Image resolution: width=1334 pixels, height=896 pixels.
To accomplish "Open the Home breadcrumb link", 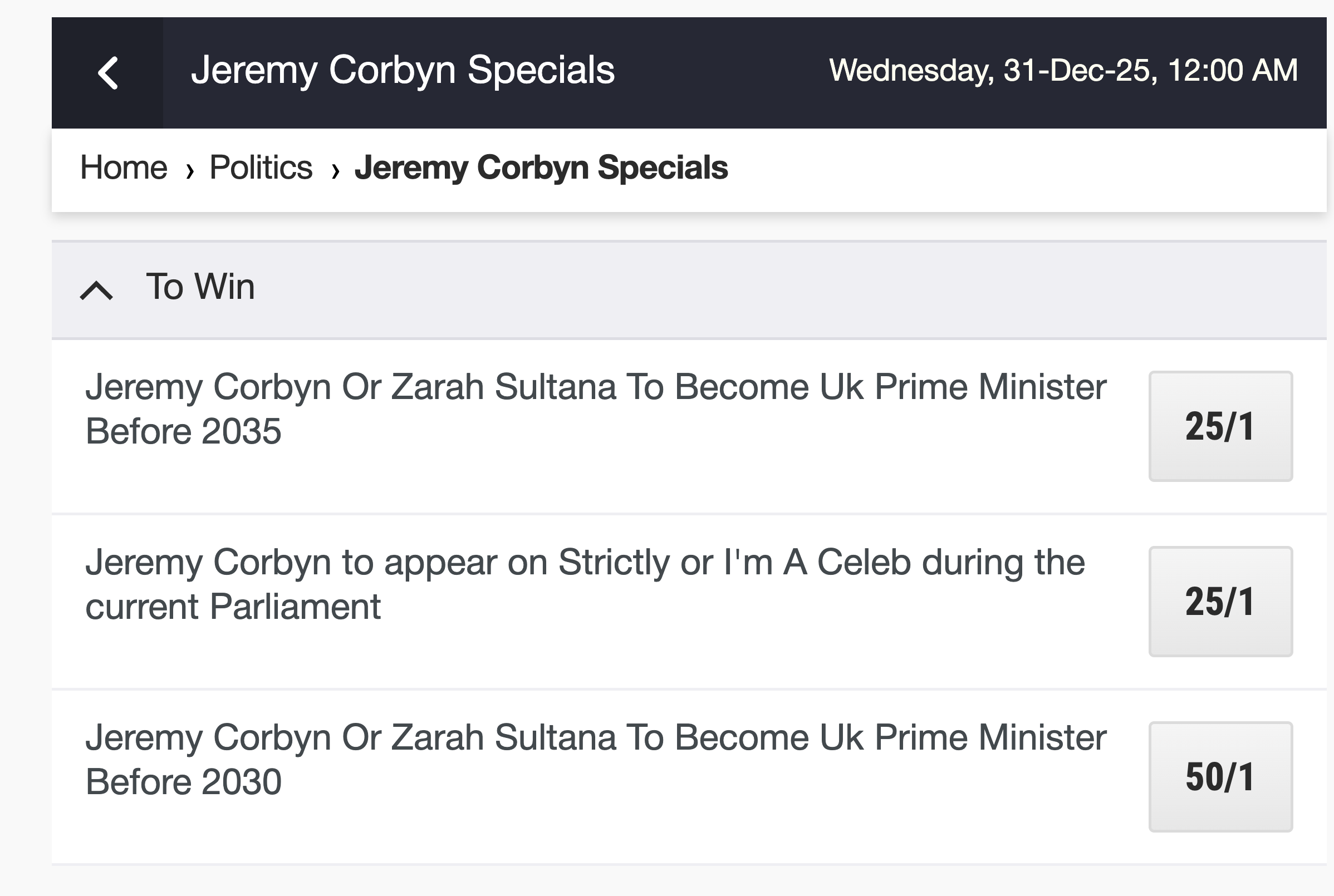I will point(124,168).
